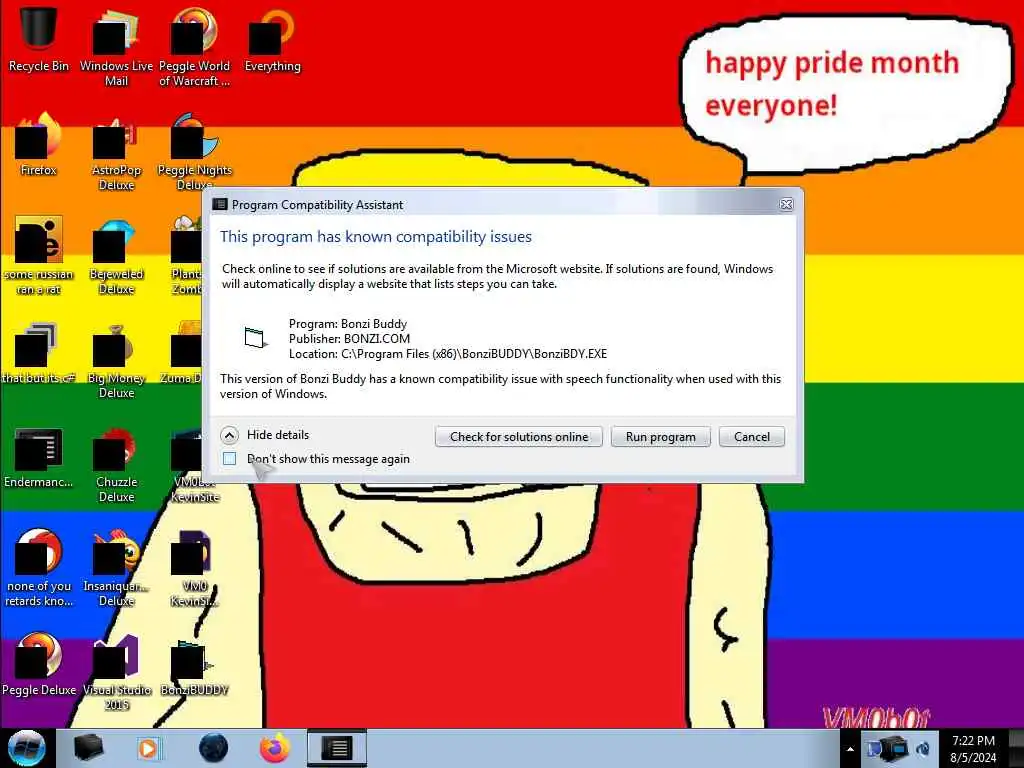
Task: Open AstroPop Deluxe desktop icon
Action: pos(116,152)
